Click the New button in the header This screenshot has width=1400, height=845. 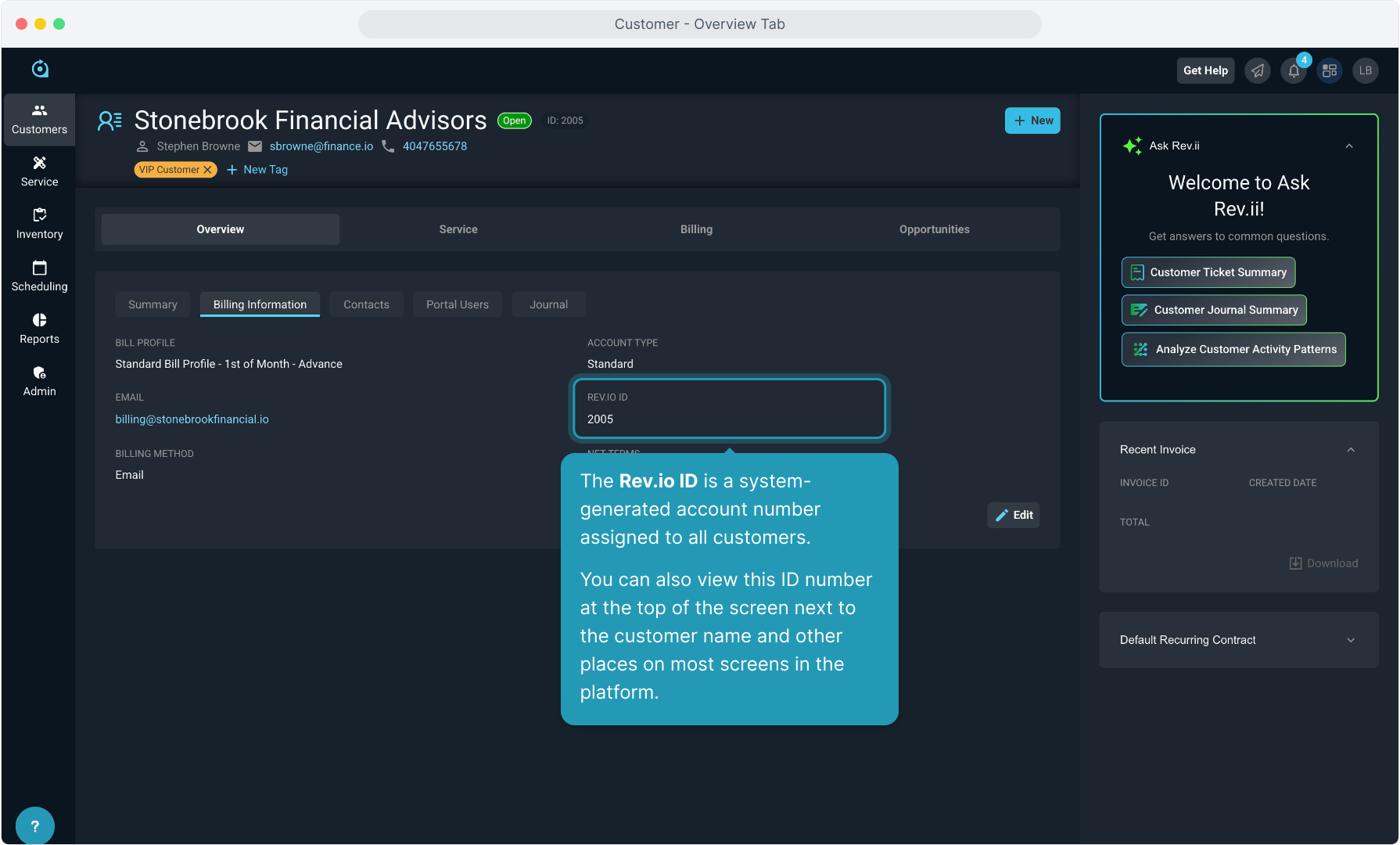[1032, 120]
